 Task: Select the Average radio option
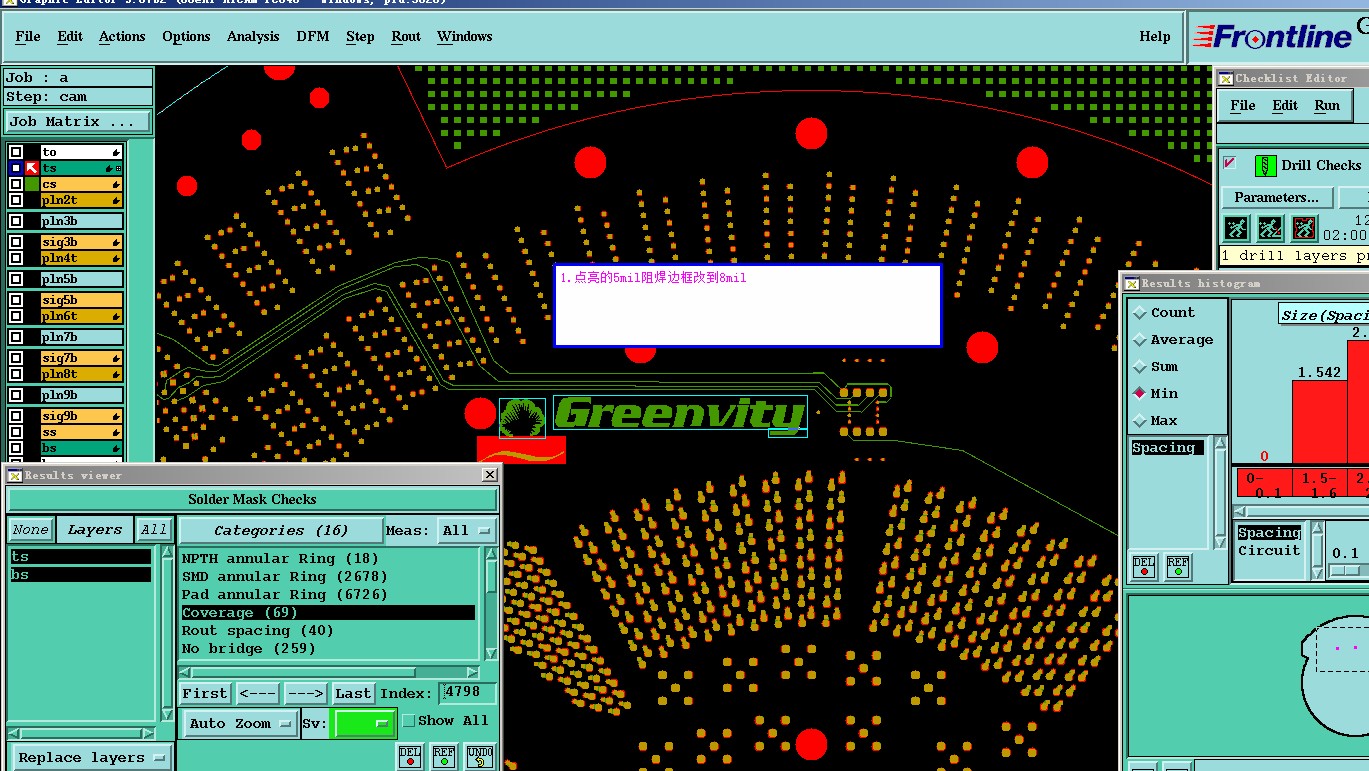tap(1140, 340)
